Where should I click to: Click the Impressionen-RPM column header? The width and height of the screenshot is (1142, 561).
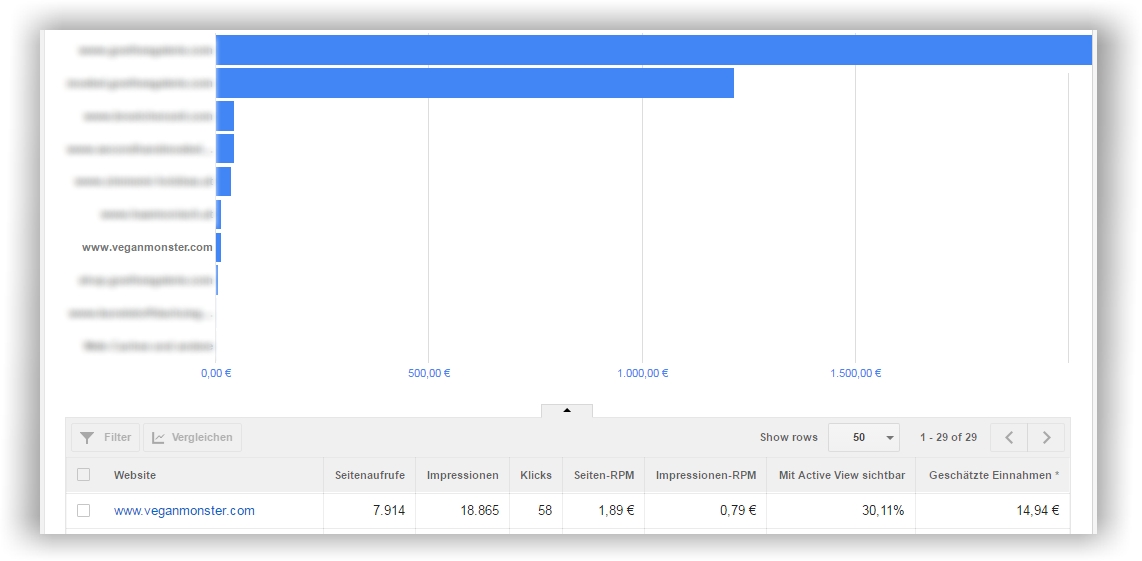click(x=705, y=475)
